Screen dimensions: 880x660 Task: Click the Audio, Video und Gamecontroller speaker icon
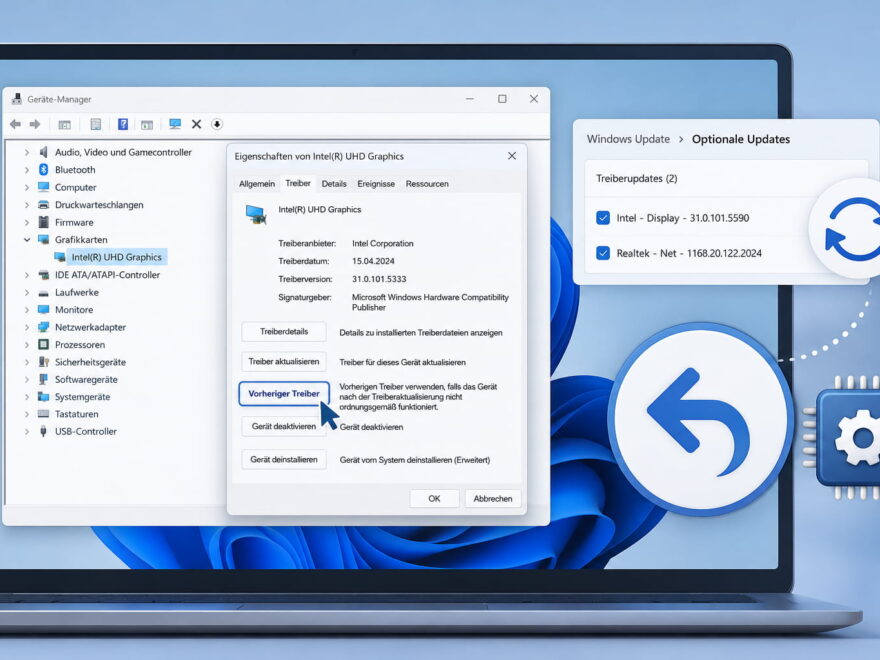(x=43, y=152)
